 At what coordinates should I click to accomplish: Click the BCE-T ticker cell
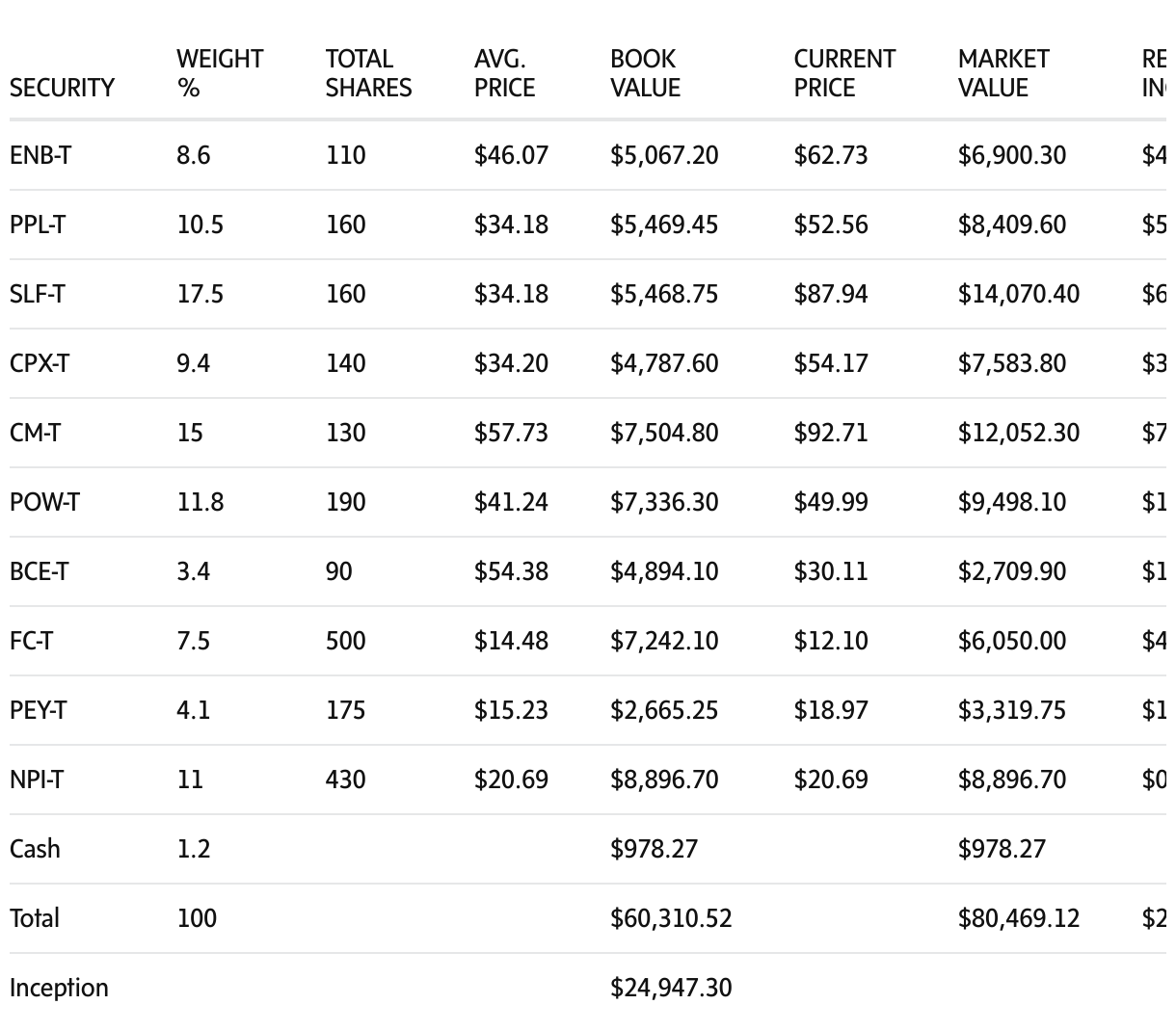point(39,571)
